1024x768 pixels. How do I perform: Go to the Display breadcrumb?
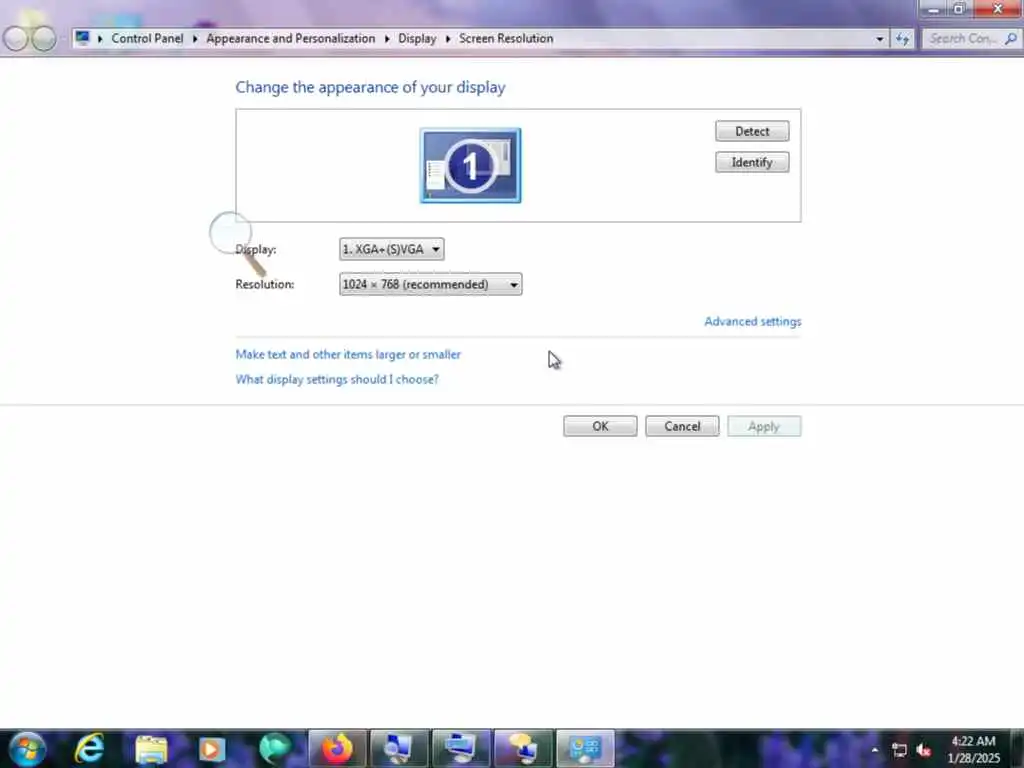coord(417,39)
